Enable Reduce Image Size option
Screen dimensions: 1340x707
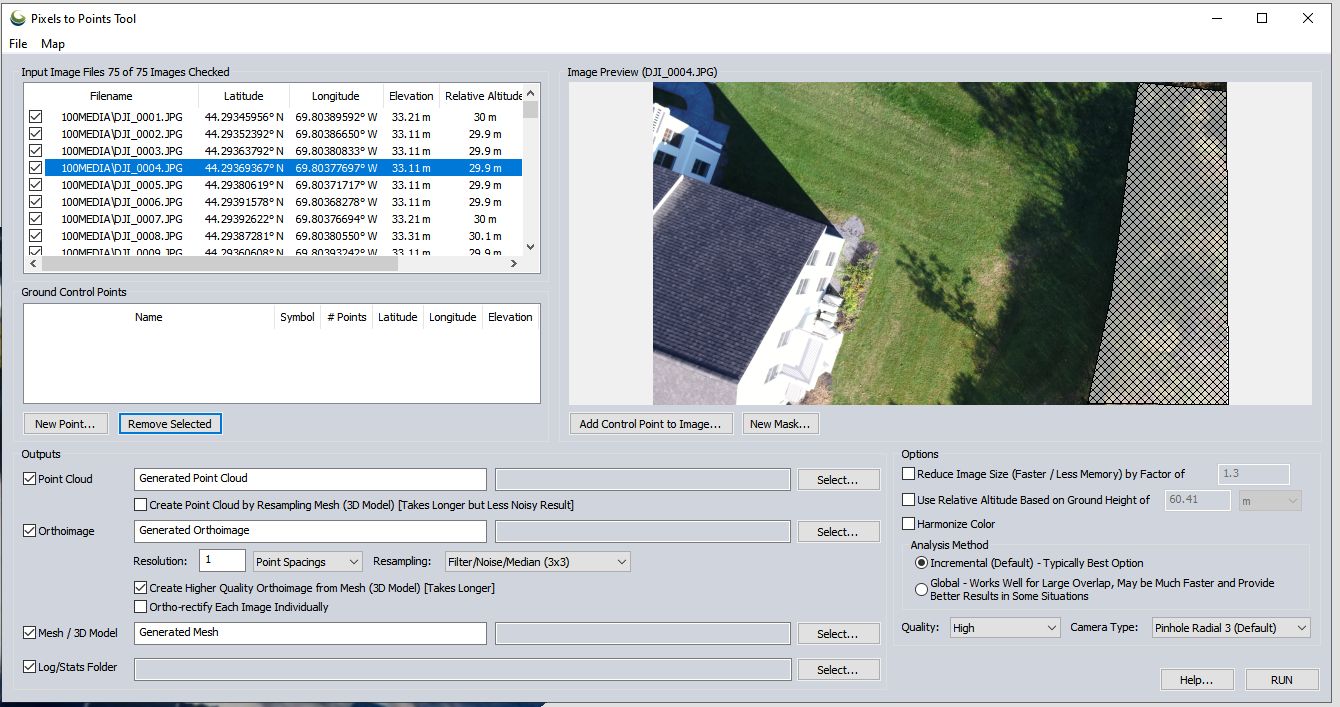(x=909, y=474)
